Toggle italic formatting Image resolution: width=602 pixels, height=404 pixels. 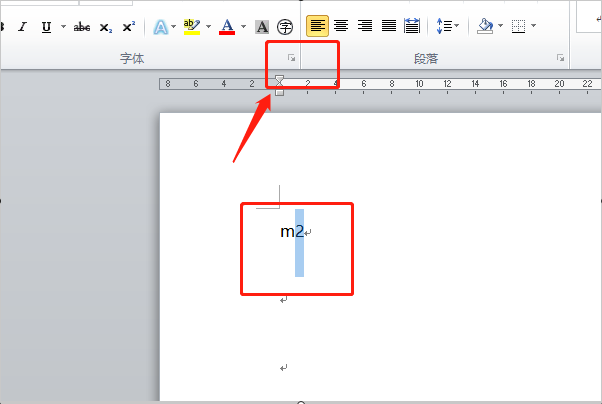(x=23, y=27)
